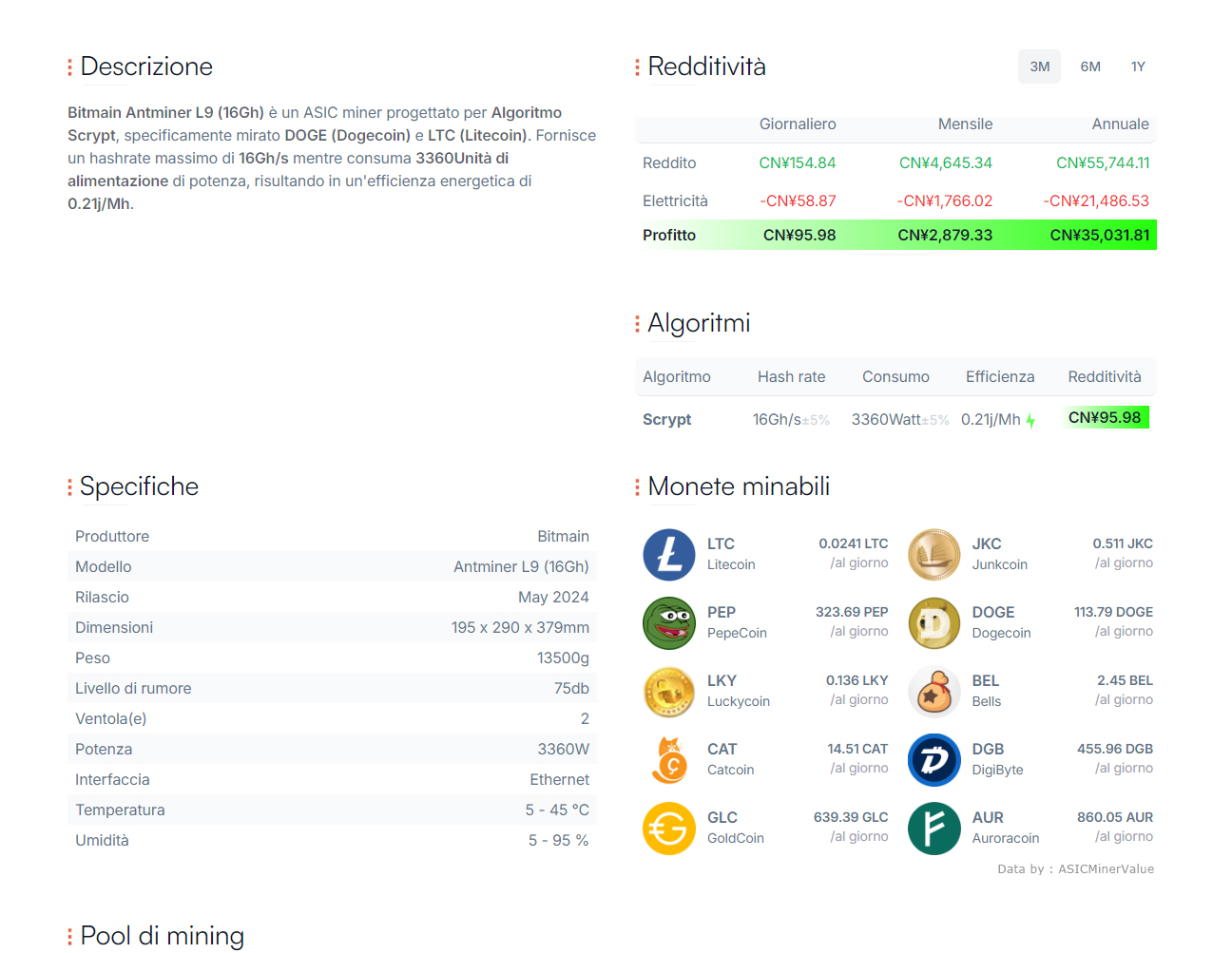
Task: Click the 16Gh/s hash rate value
Action: [777, 419]
